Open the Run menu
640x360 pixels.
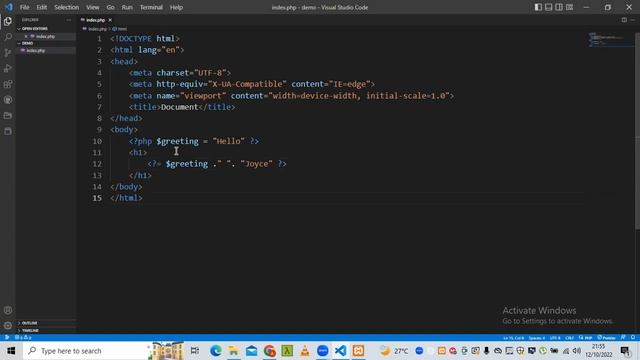(x=127, y=7)
